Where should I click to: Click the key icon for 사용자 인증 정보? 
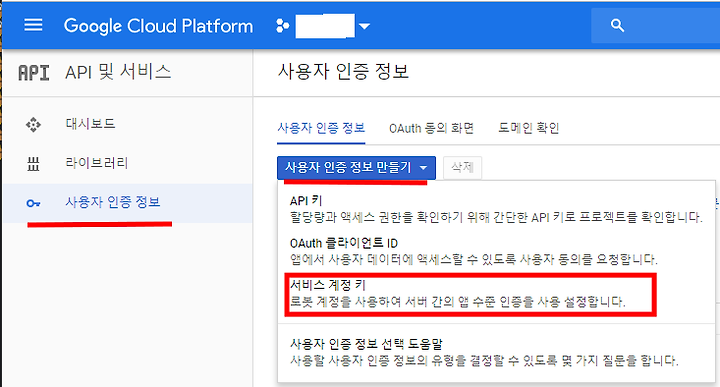click(x=33, y=203)
